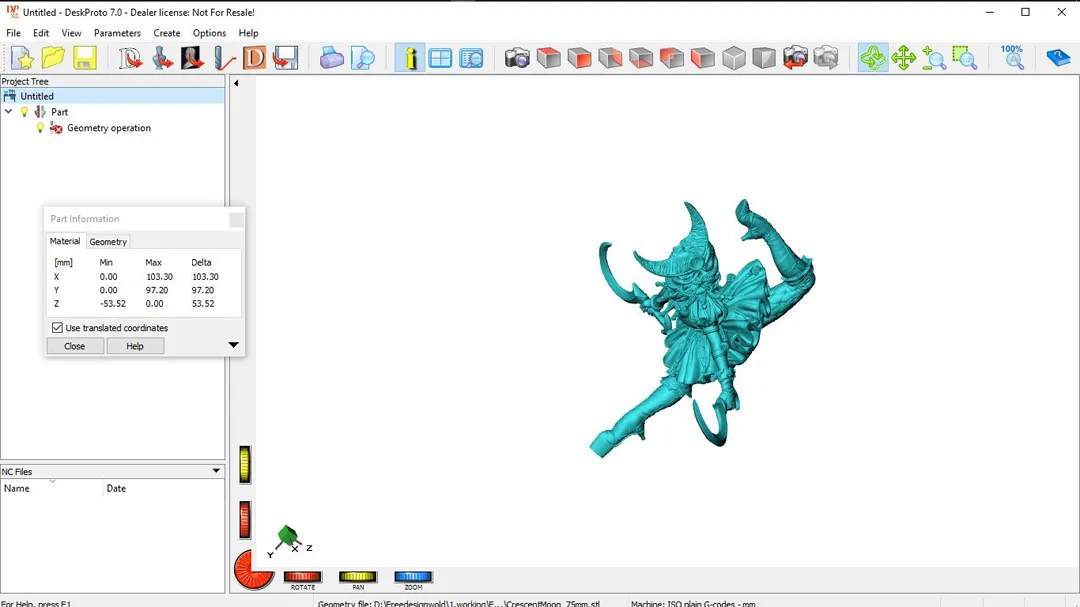Open a project with the folder icon
This screenshot has width=1080, height=607.
coord(53,59)
